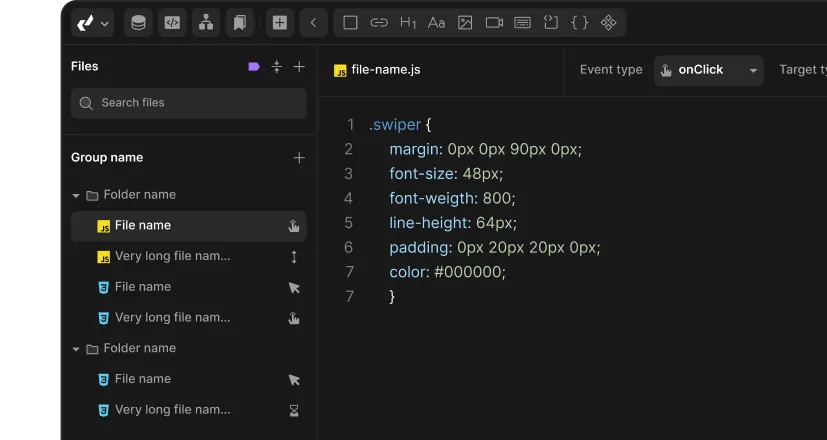Select the video camera element tool
827x440 pixels.
(x=494, y=23)
